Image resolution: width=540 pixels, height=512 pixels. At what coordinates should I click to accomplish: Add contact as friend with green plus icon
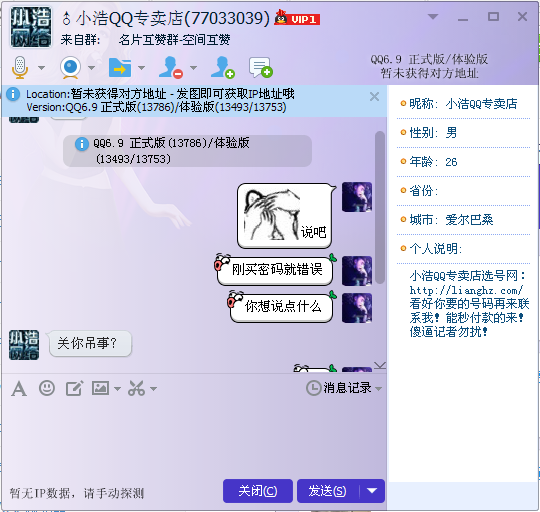(x=223, y=67)
